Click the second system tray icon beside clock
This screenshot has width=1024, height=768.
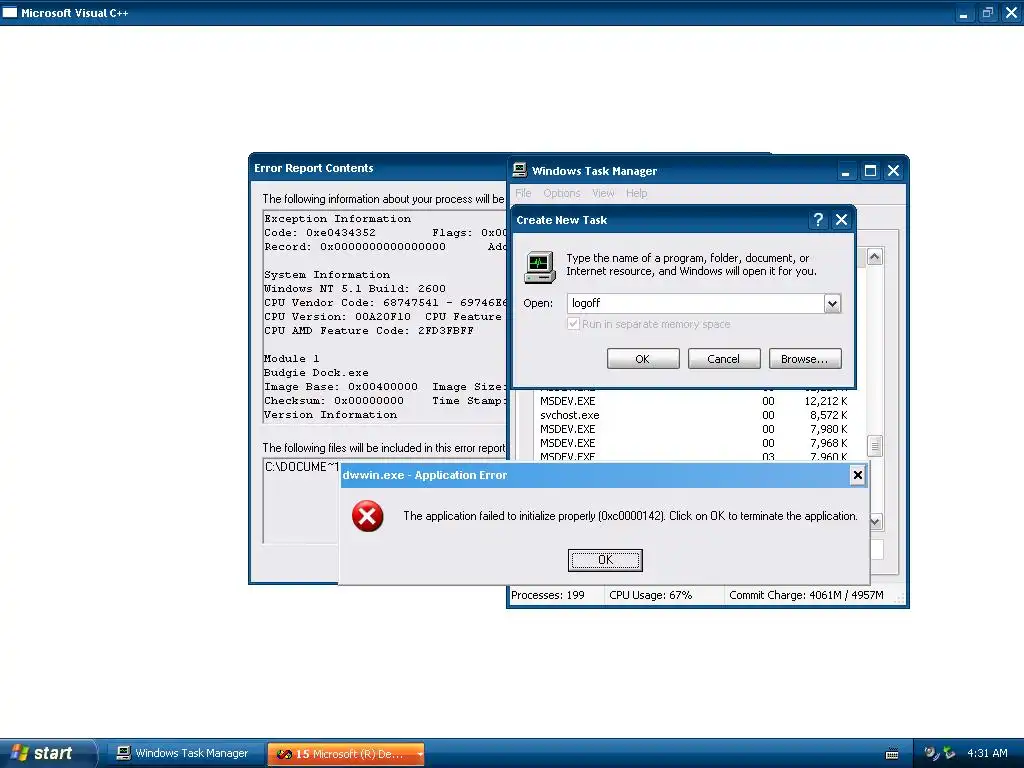(x=950, y=753)
